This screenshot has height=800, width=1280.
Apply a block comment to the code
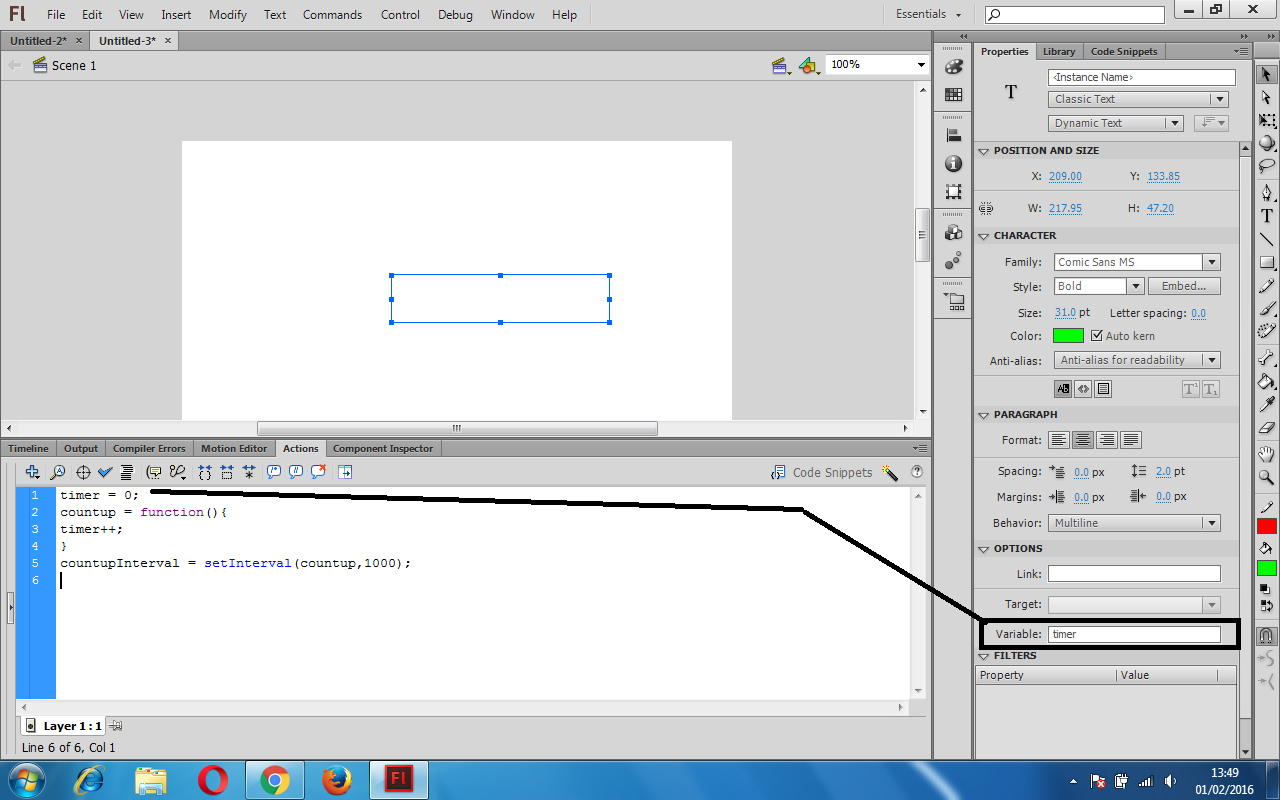pos(272,472)
